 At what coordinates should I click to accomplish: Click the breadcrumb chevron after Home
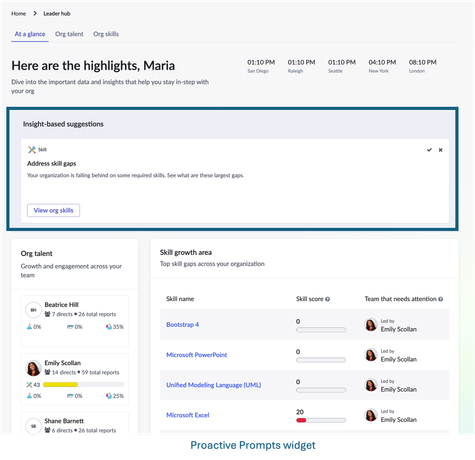coord(35,13)
